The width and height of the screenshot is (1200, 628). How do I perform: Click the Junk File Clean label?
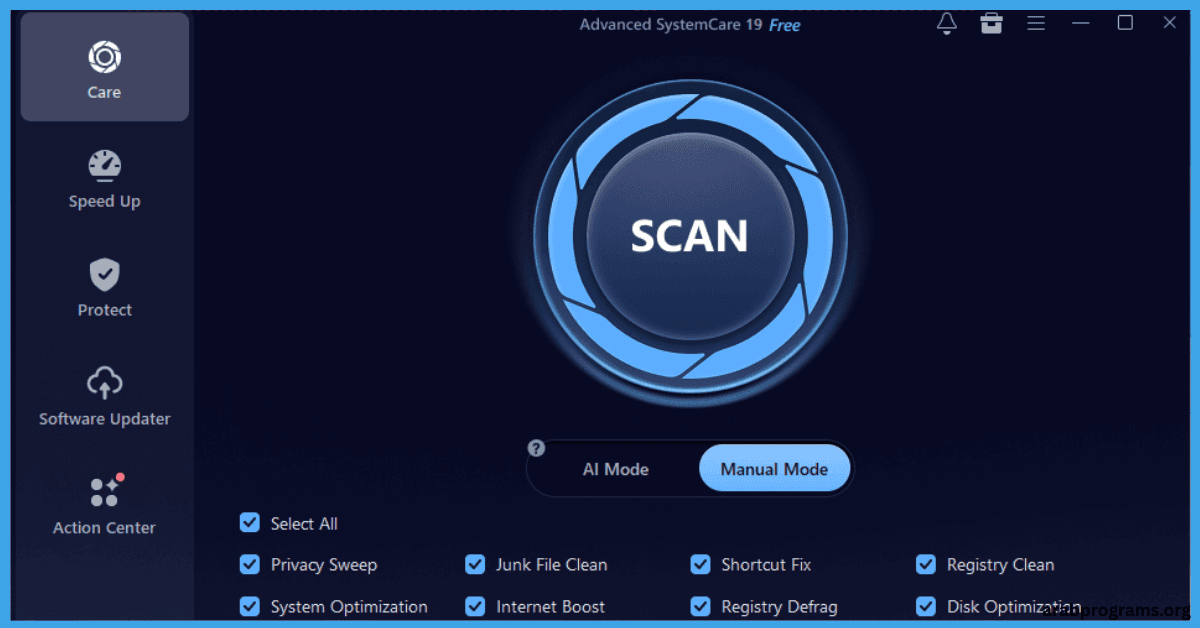(552, 565)
